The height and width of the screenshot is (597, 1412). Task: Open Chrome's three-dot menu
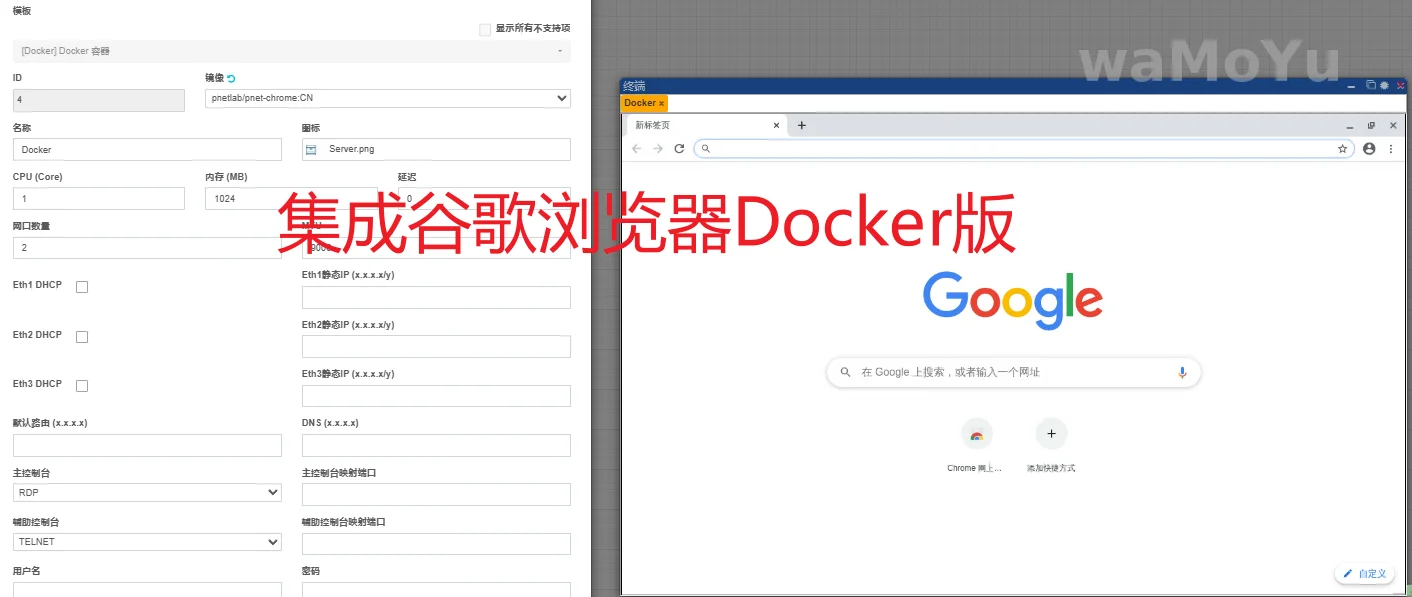(1390, 148)
